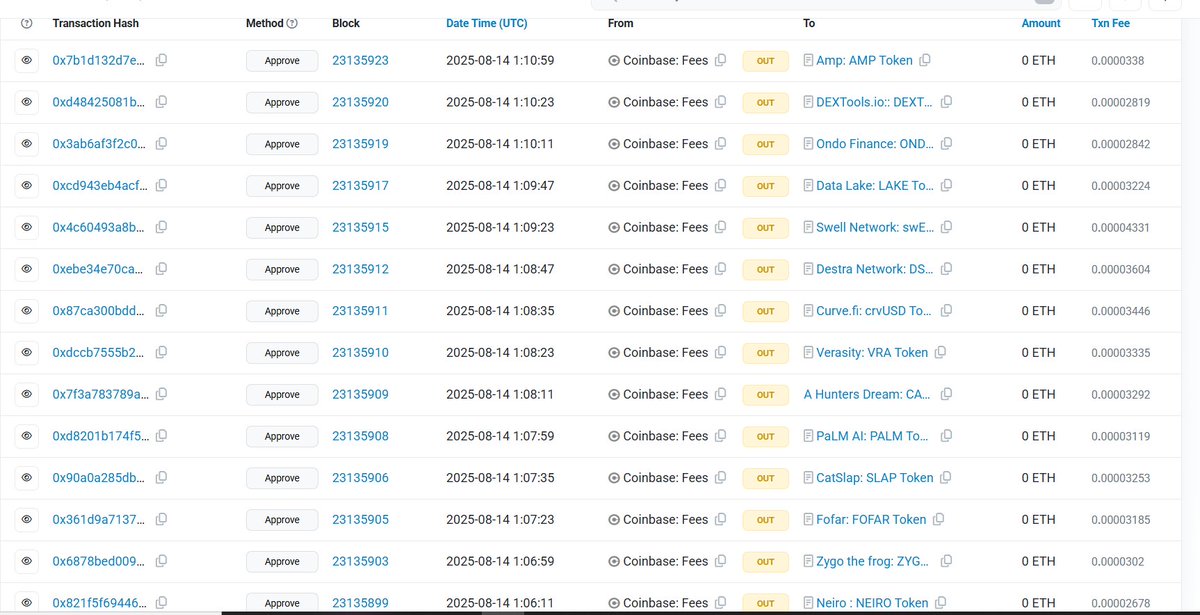
Task: Open block 23135923
Action: (360, 61)
